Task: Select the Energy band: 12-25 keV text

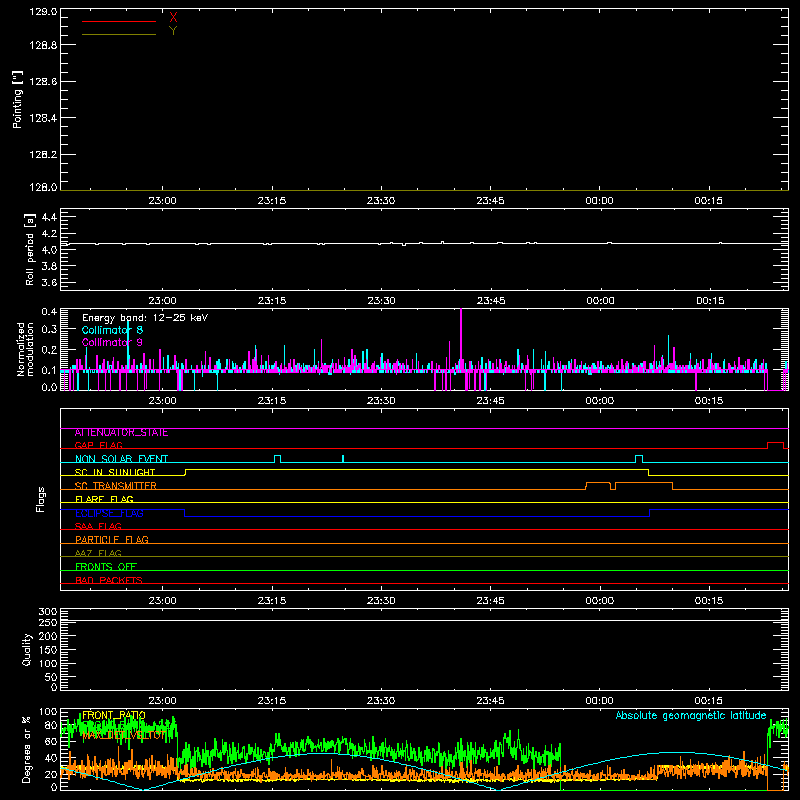Action: pos(145,318)
